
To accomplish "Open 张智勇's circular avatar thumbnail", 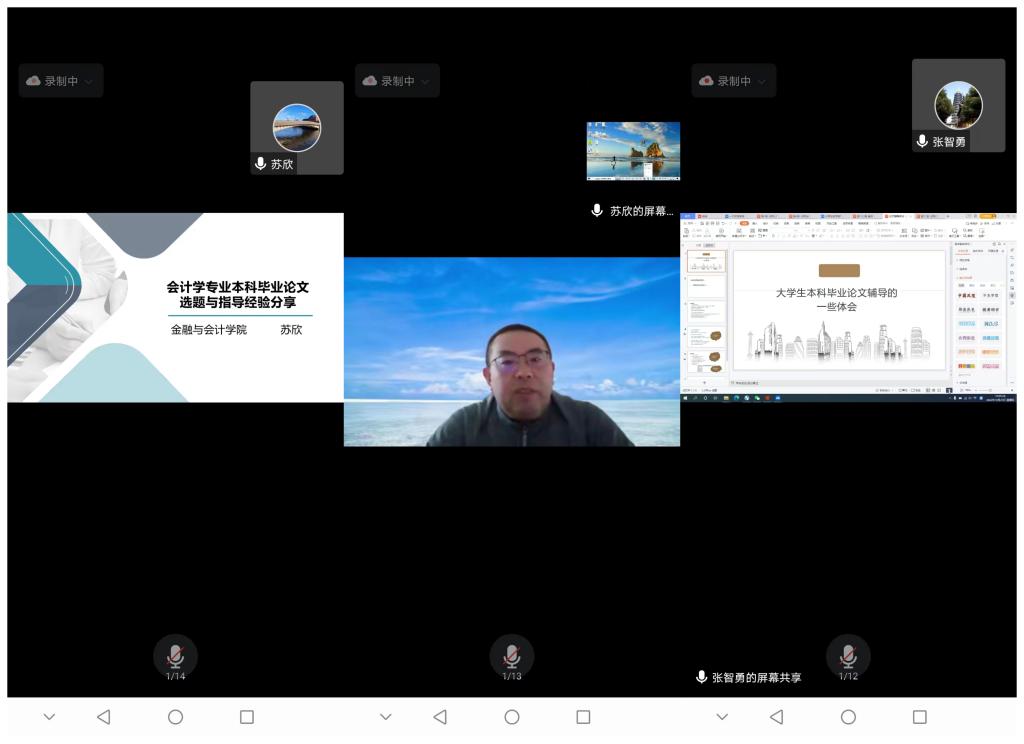I will pos(958,105).
